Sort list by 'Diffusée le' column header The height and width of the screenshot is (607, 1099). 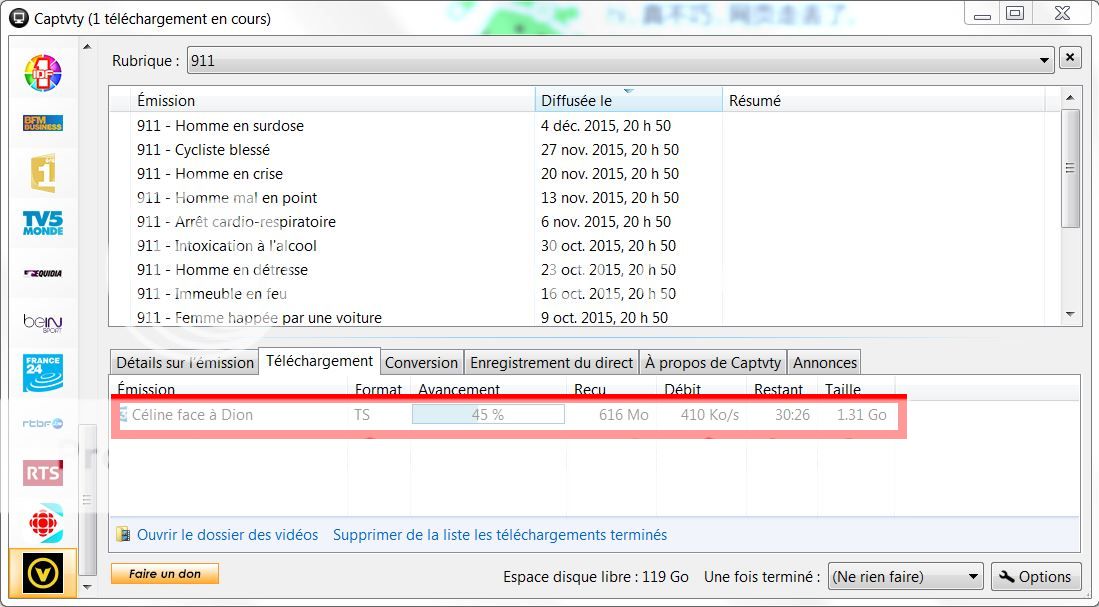click(x=627, y=100)
